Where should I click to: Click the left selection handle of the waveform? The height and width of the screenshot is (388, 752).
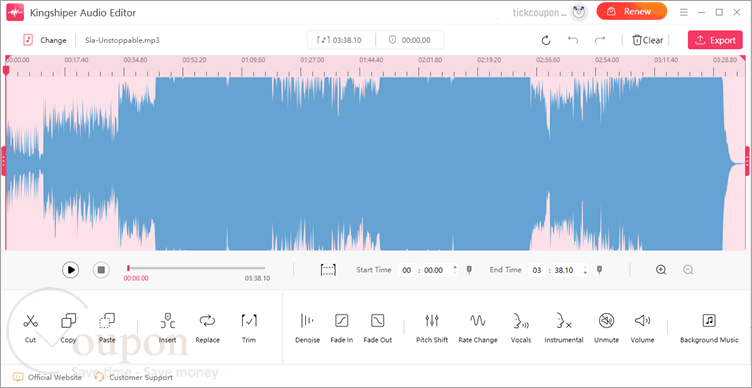click(x=3, y=162)
